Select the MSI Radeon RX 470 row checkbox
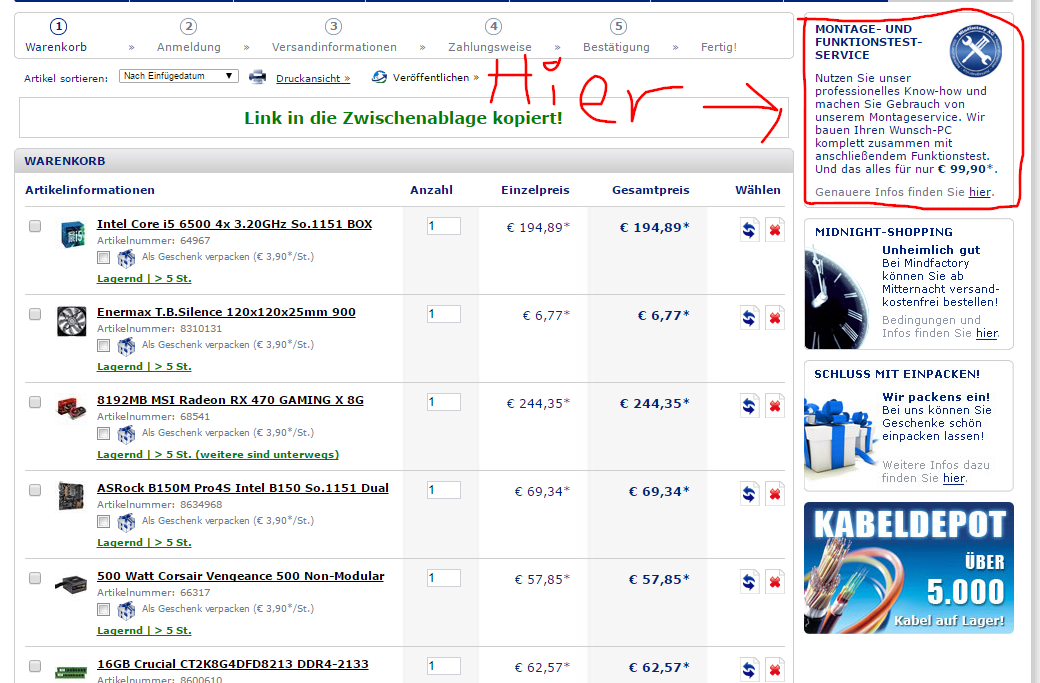The height and width of the screenshot is (683, 1040). point(35,403)
